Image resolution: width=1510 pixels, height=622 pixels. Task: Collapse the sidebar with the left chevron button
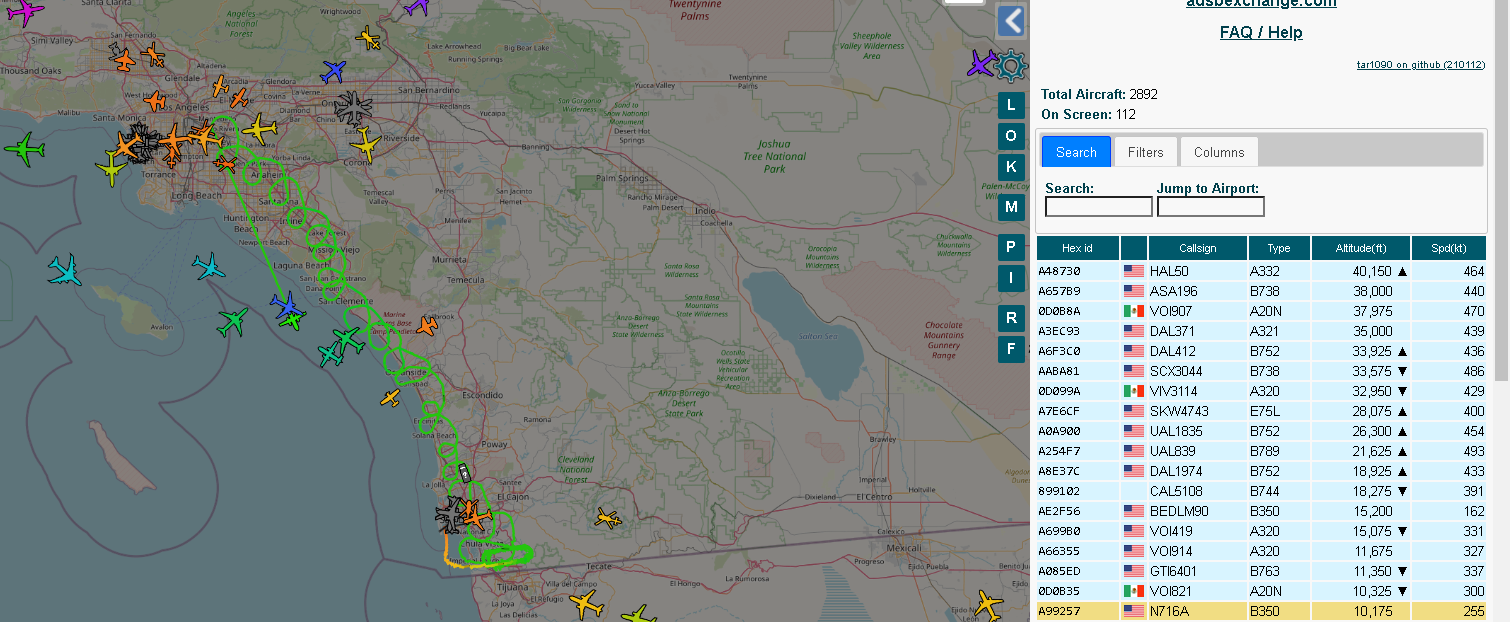click(x=1011, y=21)
